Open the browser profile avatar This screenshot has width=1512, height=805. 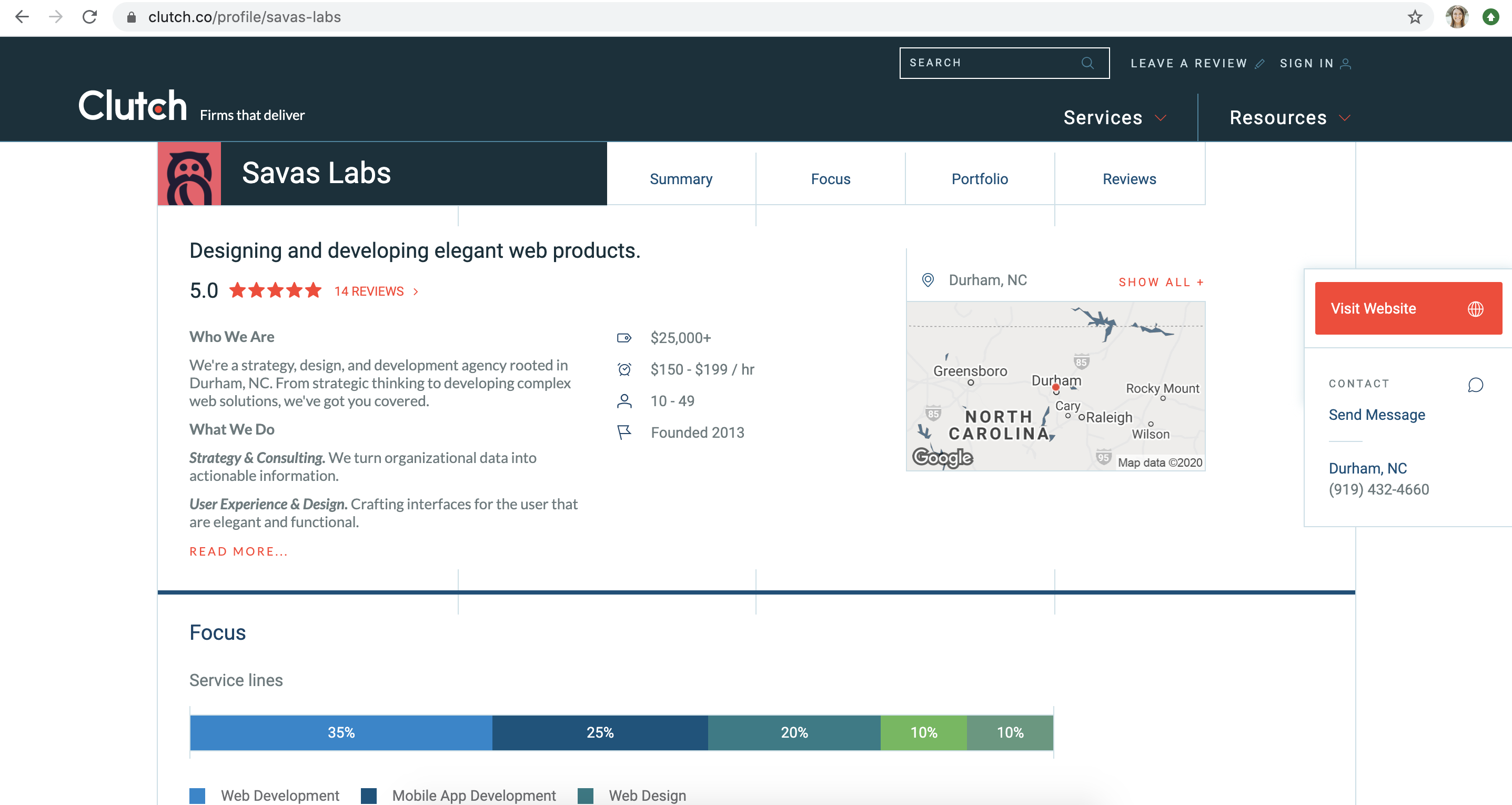pyautogui.click(x=1457, y=17)
